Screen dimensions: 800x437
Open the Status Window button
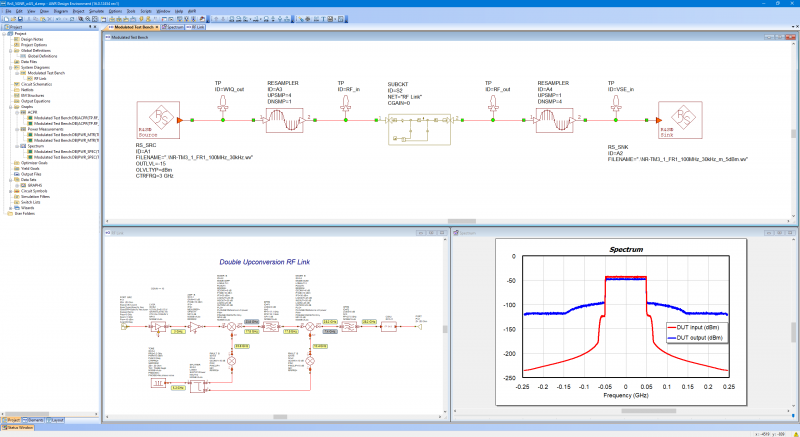(20, 429)
